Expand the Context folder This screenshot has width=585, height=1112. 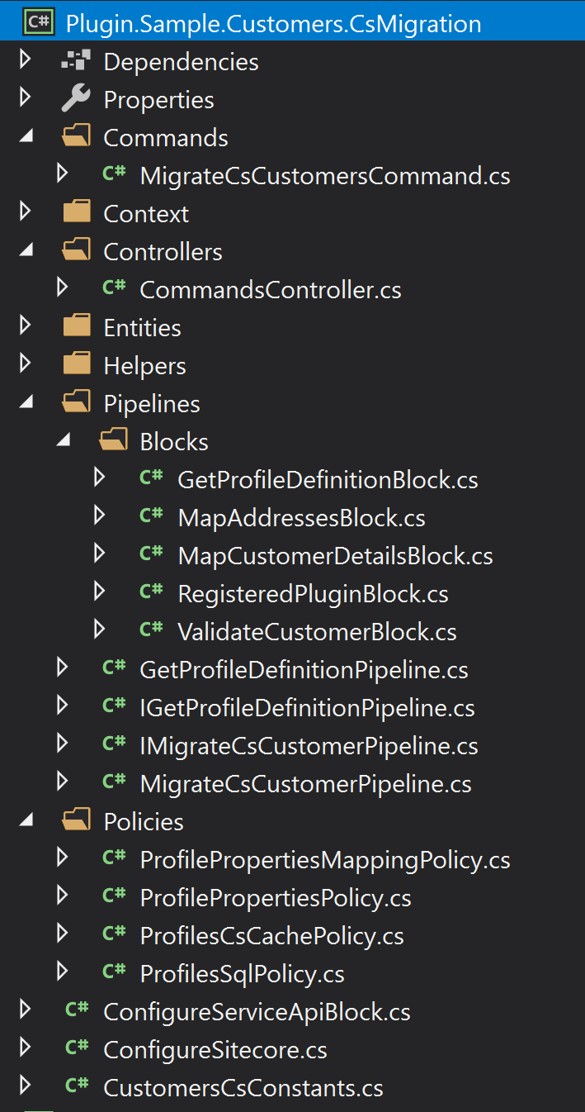point(22,213)
